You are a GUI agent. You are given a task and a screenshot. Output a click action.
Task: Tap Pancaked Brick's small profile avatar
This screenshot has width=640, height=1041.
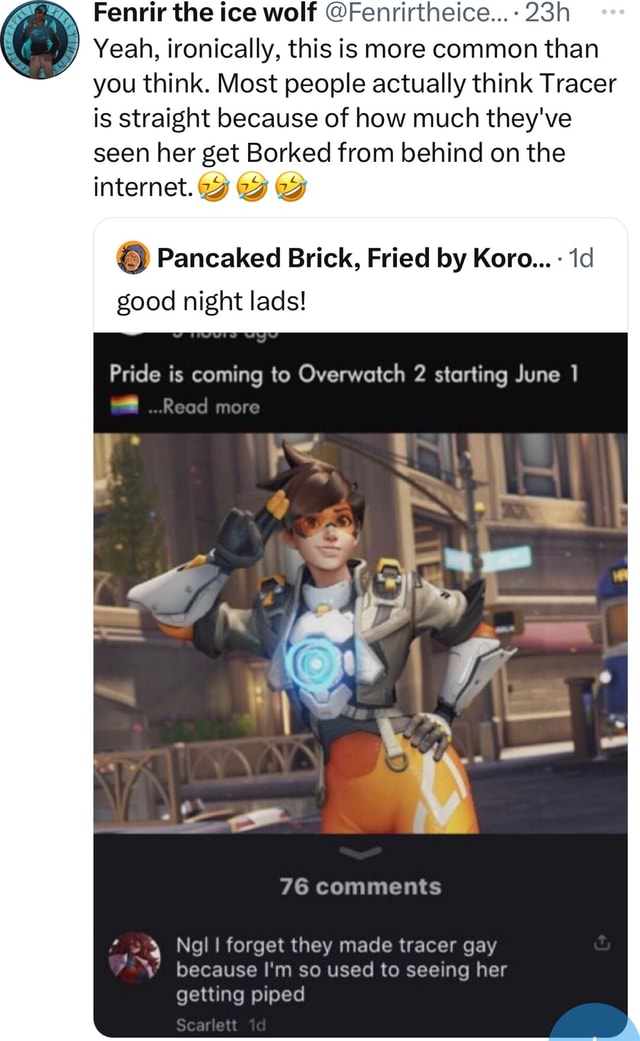133,258
